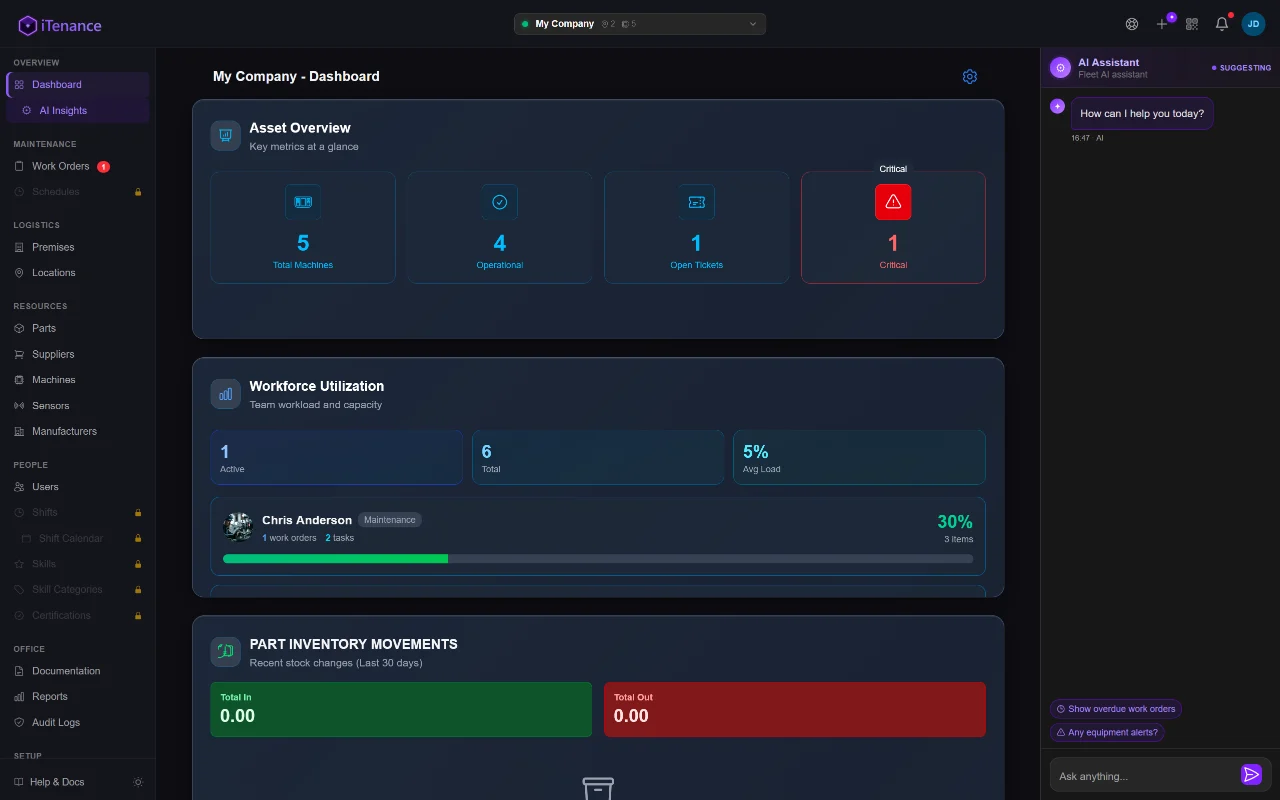Click the iTenance logo

60,25
